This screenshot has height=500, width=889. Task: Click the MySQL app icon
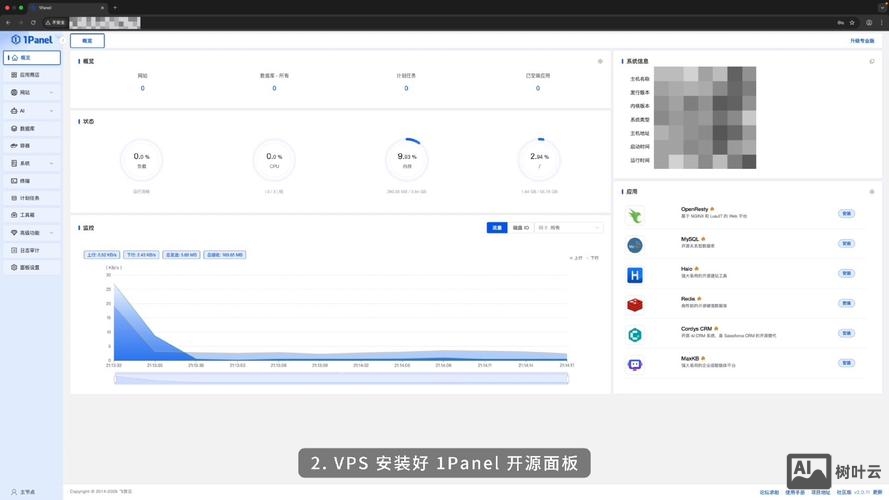point(635,245)
